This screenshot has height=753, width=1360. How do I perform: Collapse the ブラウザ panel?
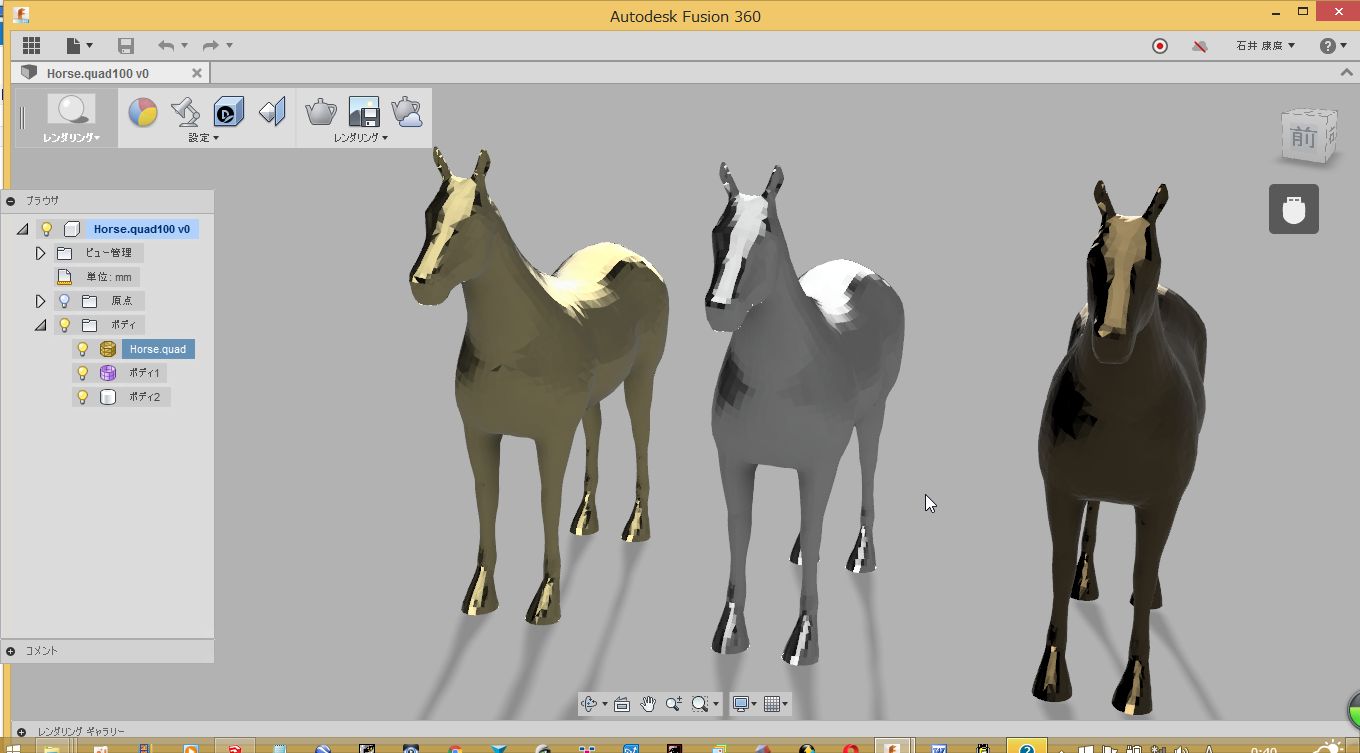coord(10,201)
